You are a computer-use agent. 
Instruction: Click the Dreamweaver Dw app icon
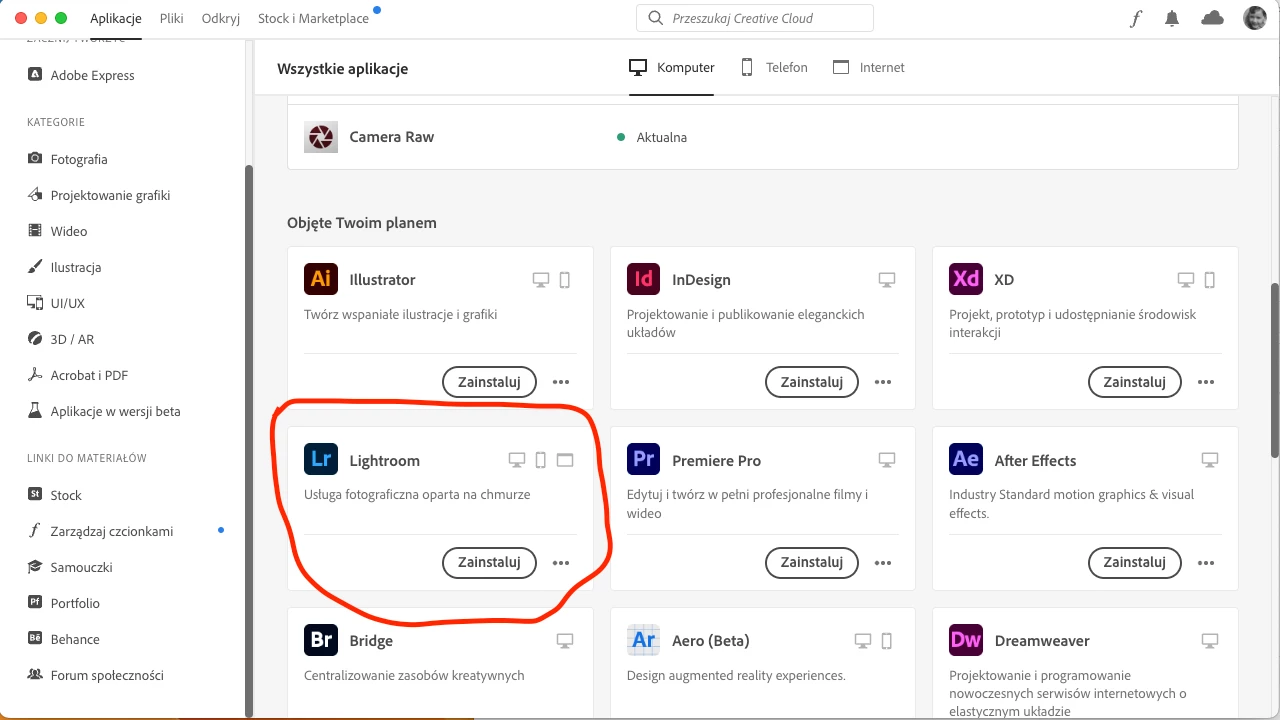pyautogui.click(x=966, y=640)
